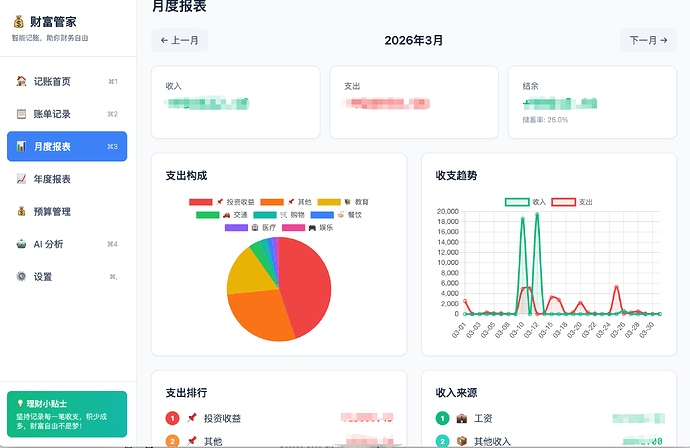Toggle the 收入 series in 收支趋势 legend
Image resolution: width=690 pixels, height=448 pixels.
(525, 202)
